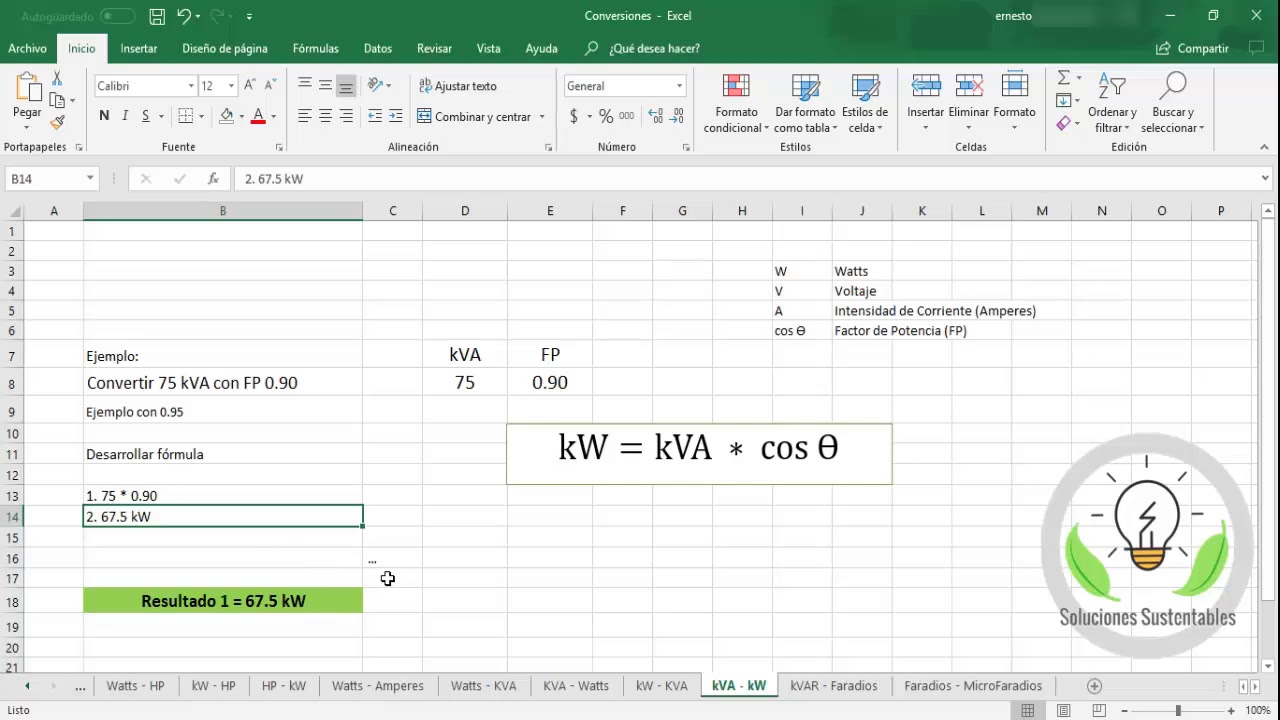Open the Fórmulas ribbon tab
The width and height of the screenshot is (1280, 720).
click(315, 48)
